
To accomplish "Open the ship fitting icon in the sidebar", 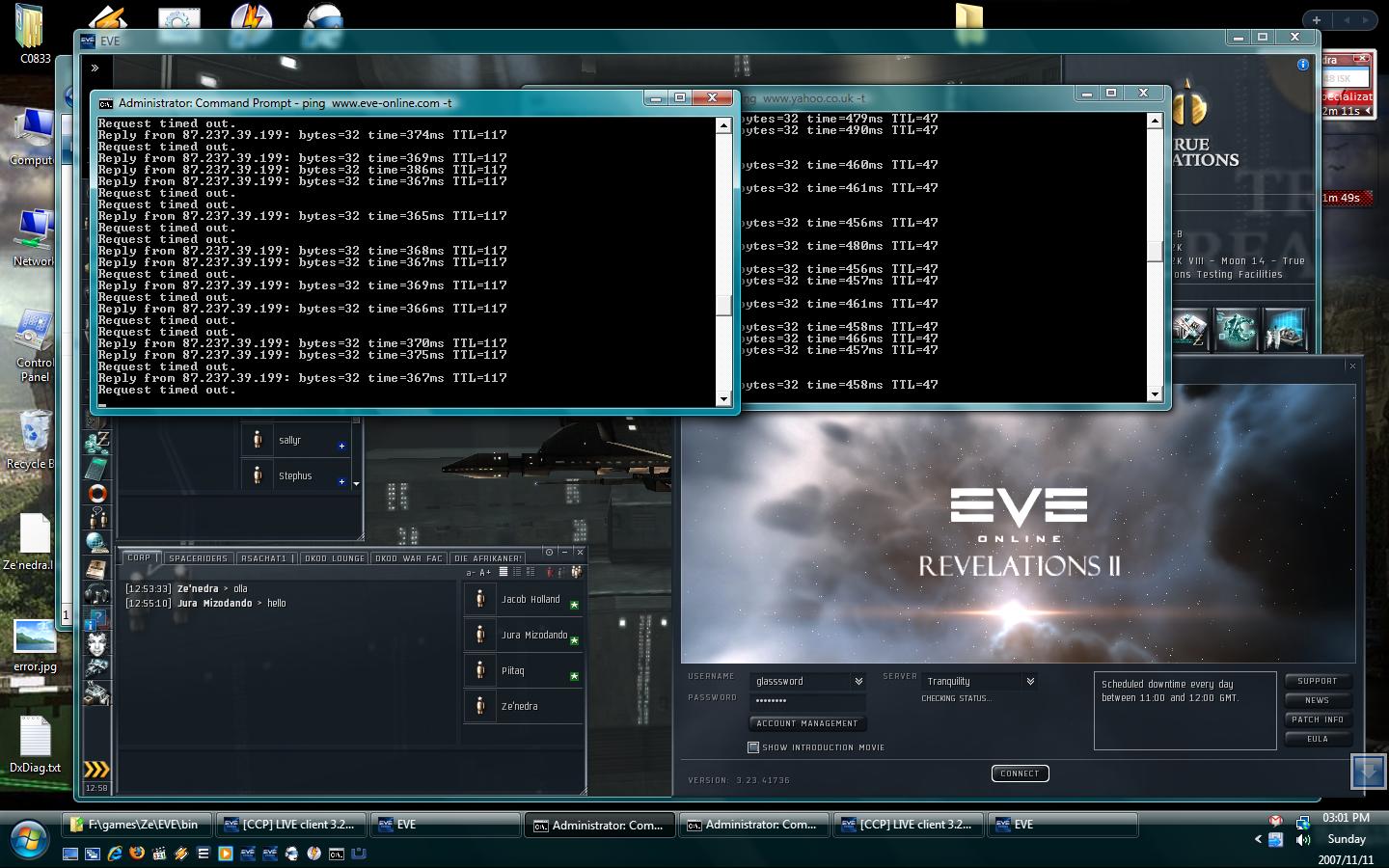I will click(97, 667).
